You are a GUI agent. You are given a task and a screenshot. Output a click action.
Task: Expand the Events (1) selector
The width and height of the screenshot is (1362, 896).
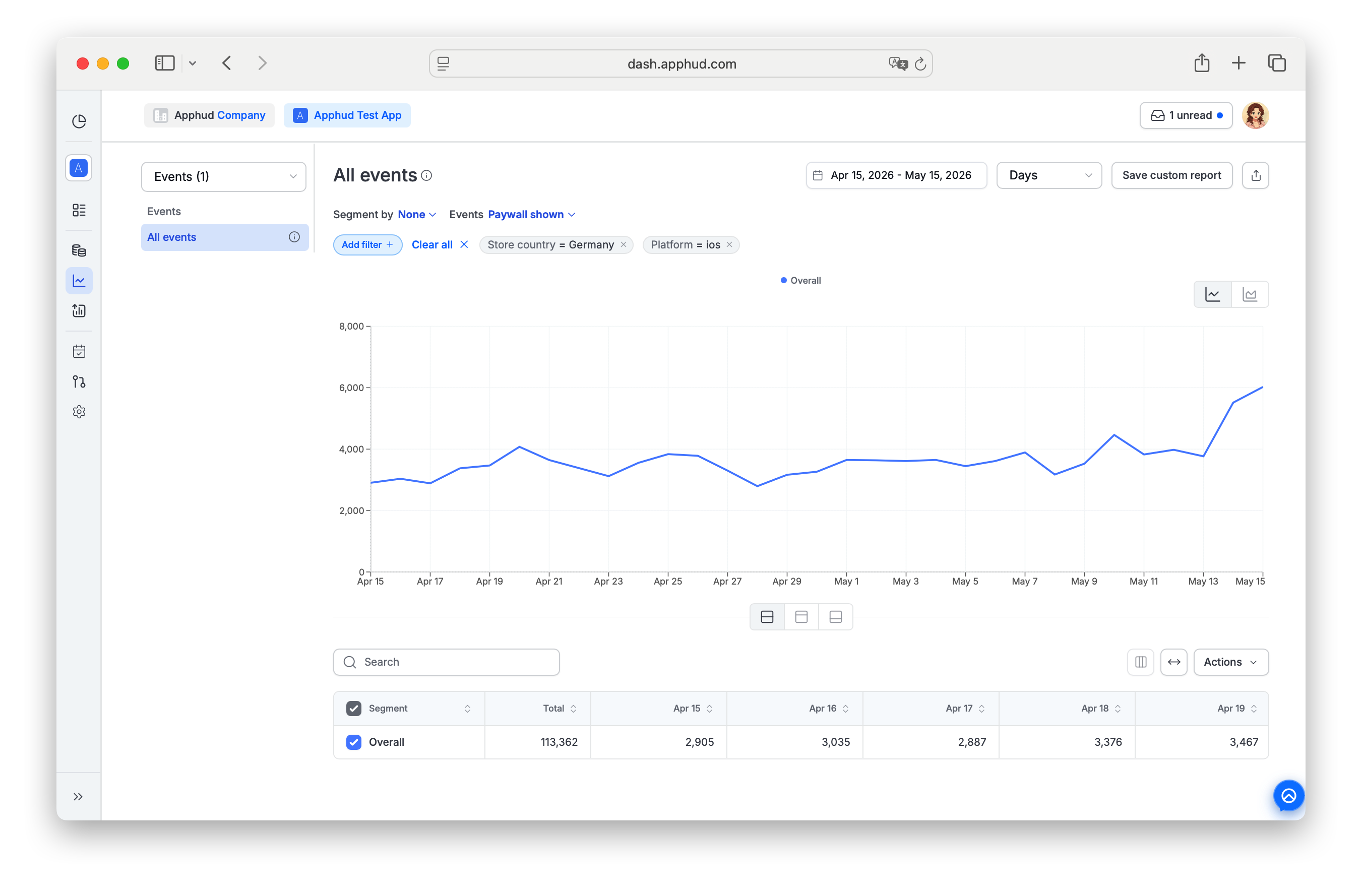223,177
